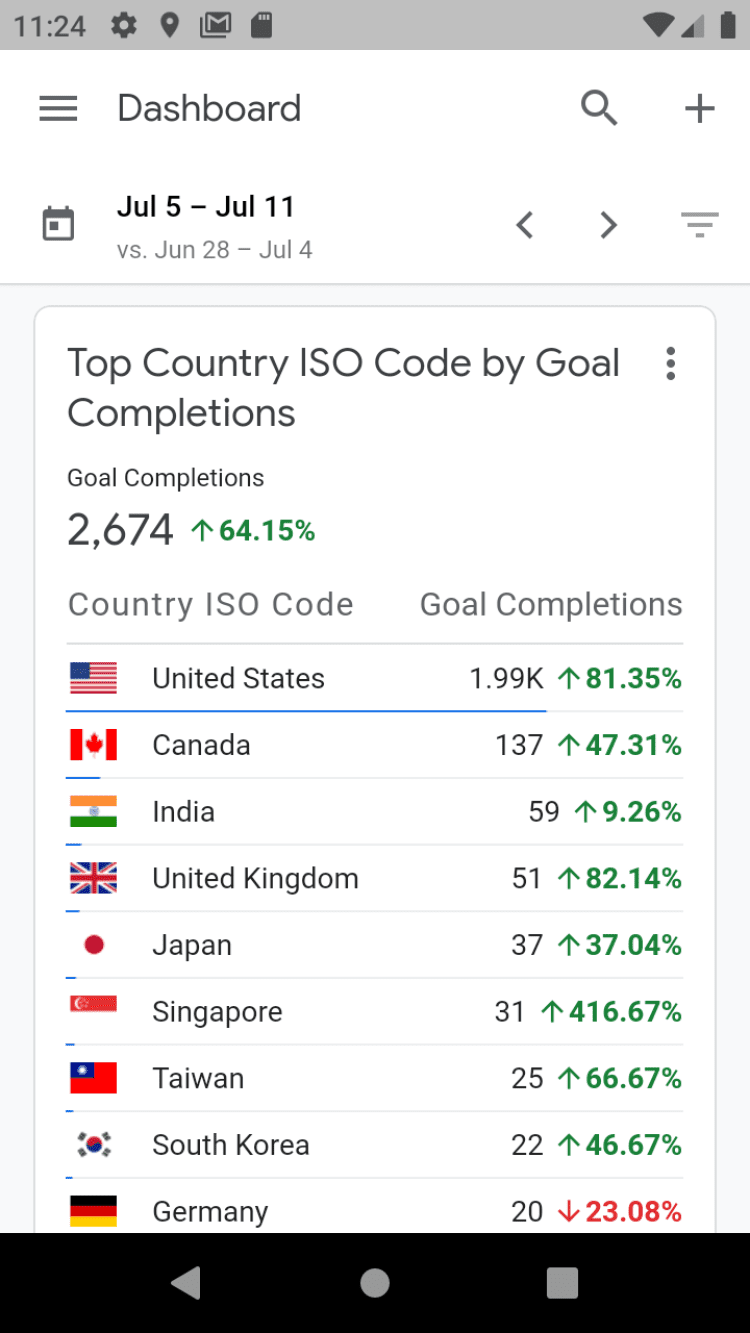This screenshot has width=750, height=1333.
Task: Select the Jul 5 – Jul 11 date range
Action: tap(206, 207)
